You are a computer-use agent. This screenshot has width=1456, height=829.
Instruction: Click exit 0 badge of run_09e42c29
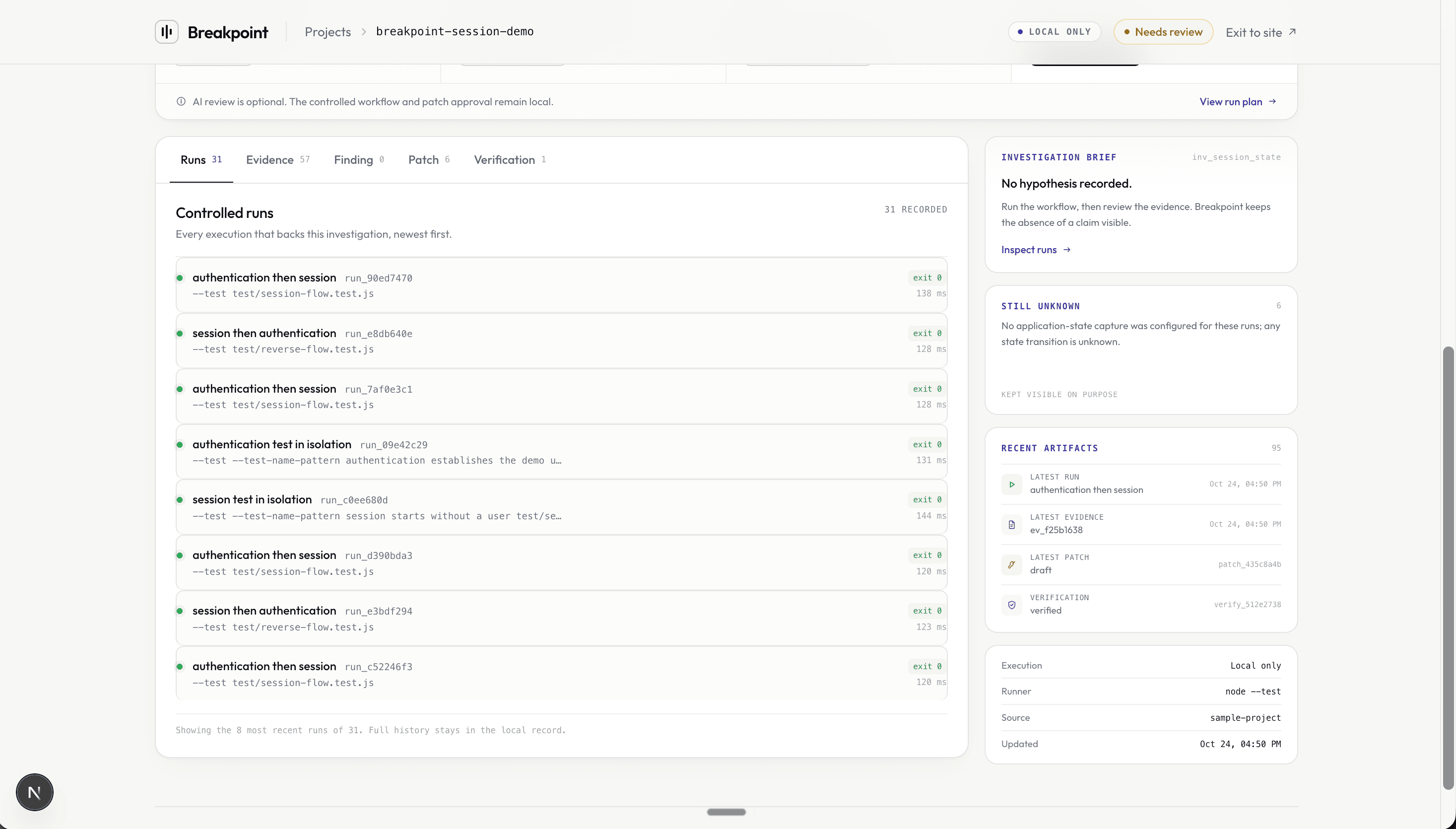927,445
